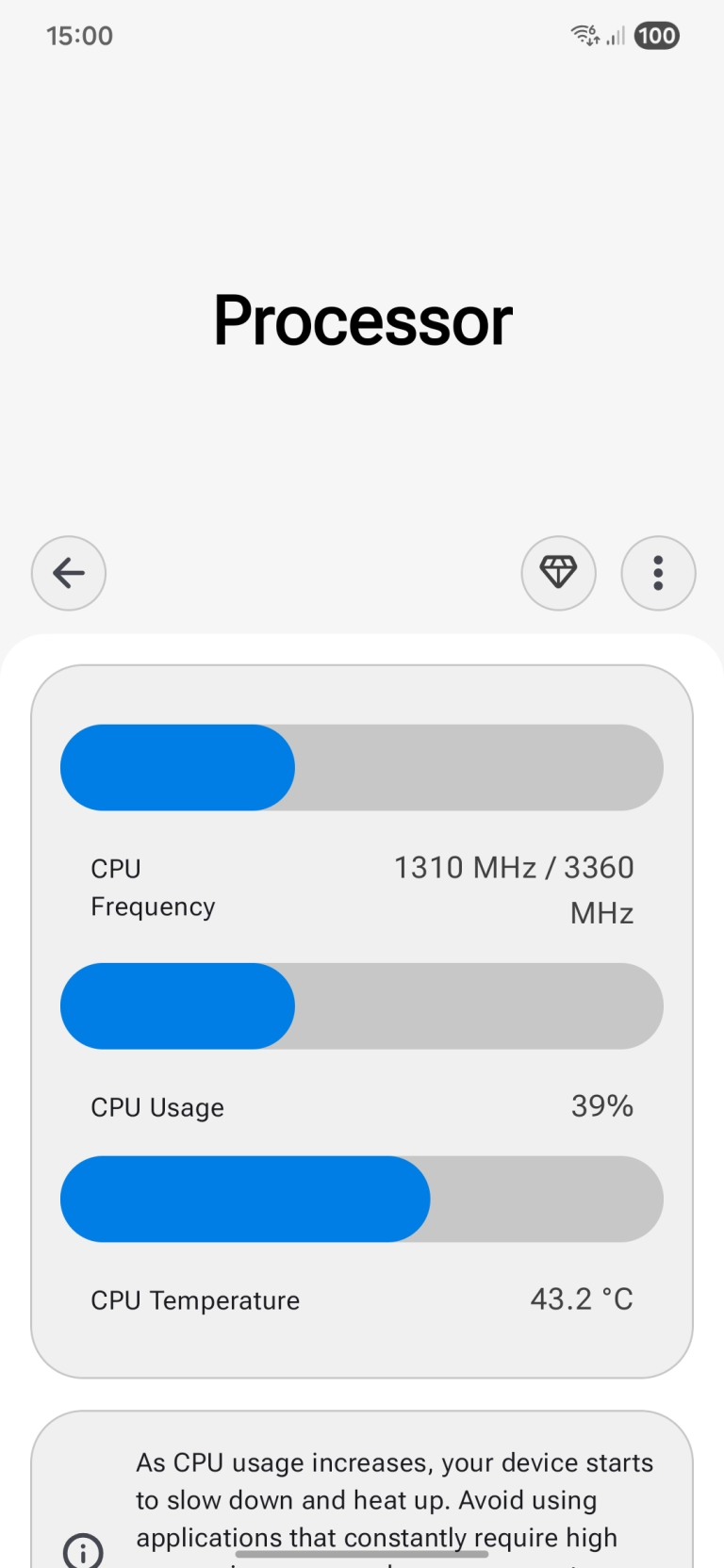Image resolution: width=724 pixels, height=1568 pixels.
Task: Click the CPU Usage progress bar
Action: (362, 1005)
